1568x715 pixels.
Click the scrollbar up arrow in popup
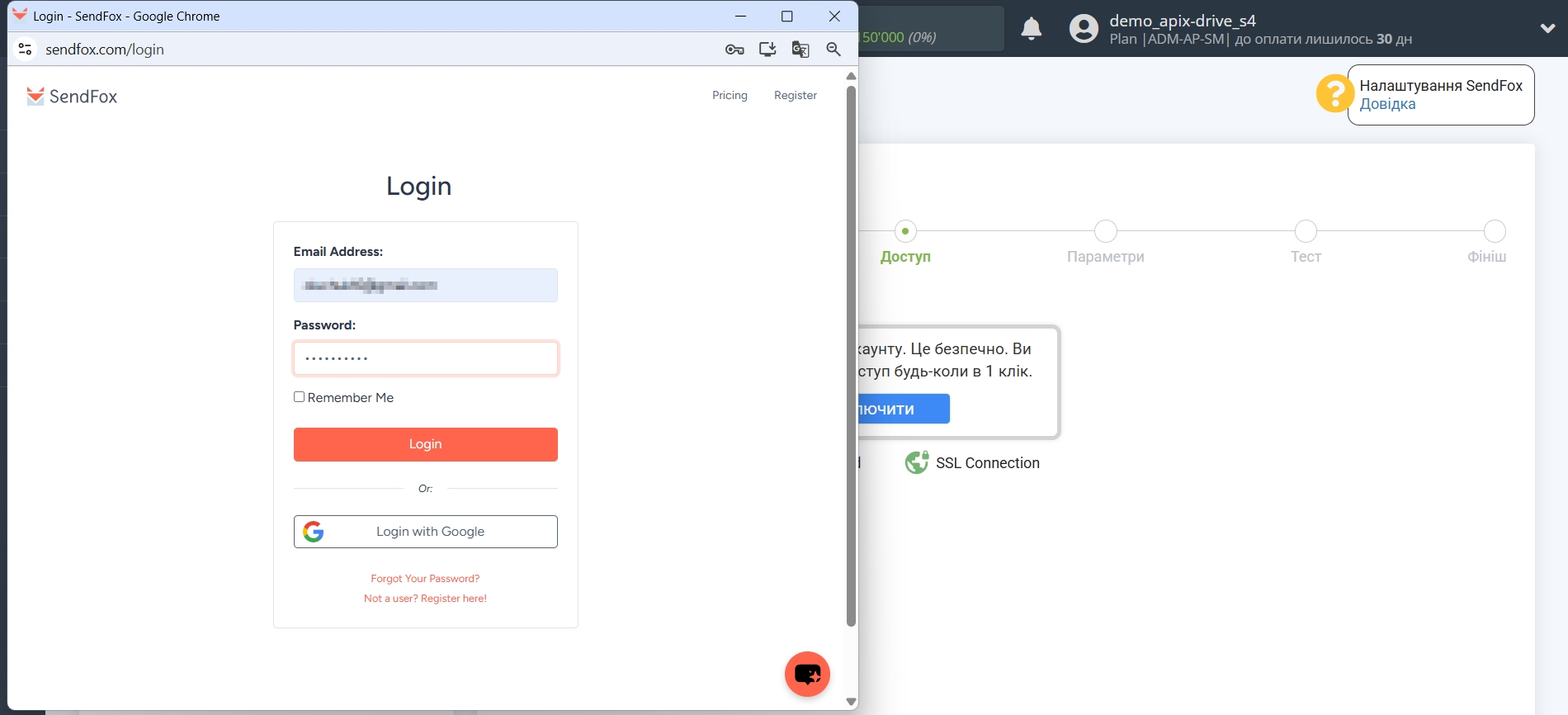851,76
